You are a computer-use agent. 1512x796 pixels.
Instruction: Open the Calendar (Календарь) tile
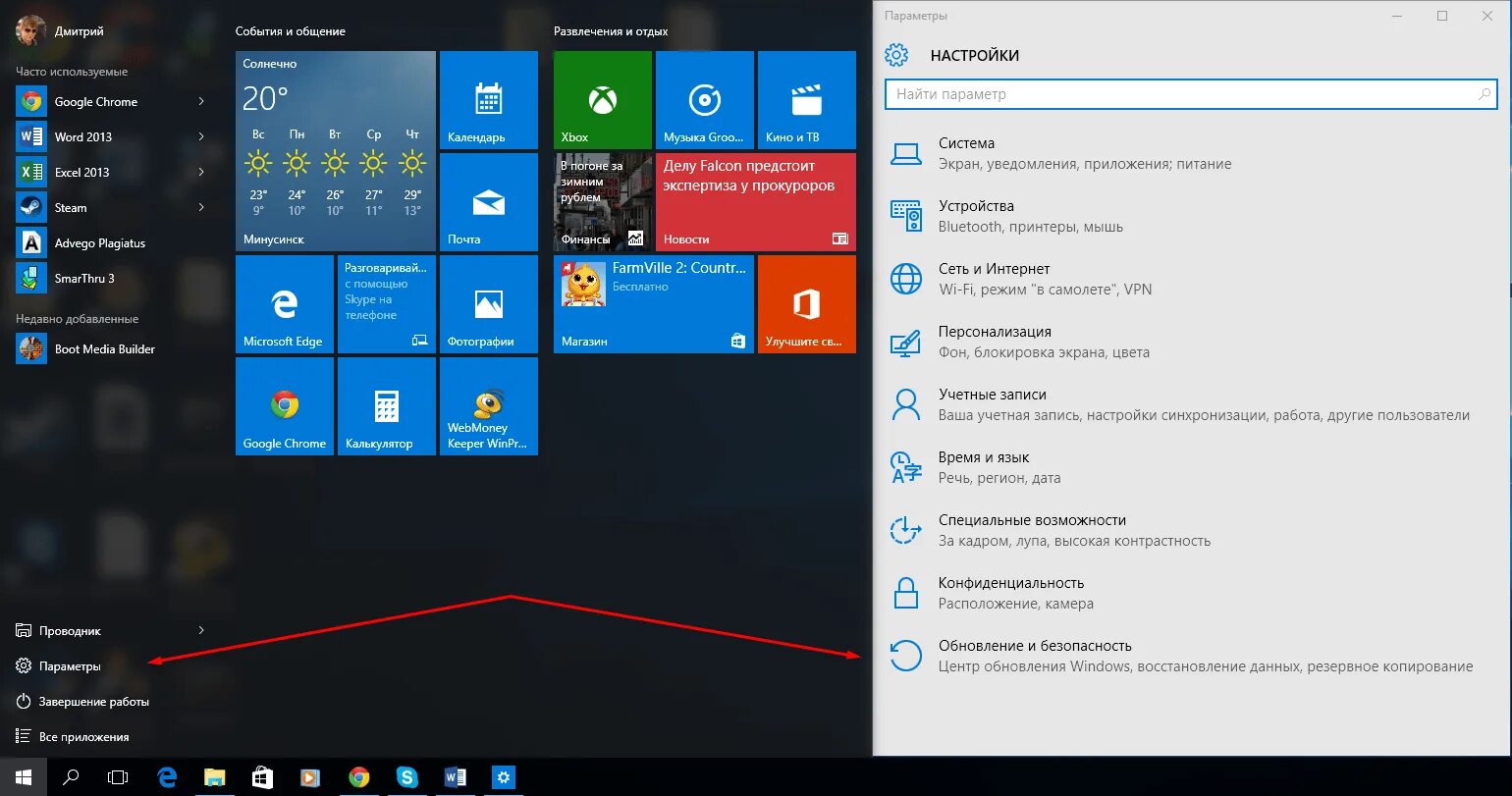489,100
